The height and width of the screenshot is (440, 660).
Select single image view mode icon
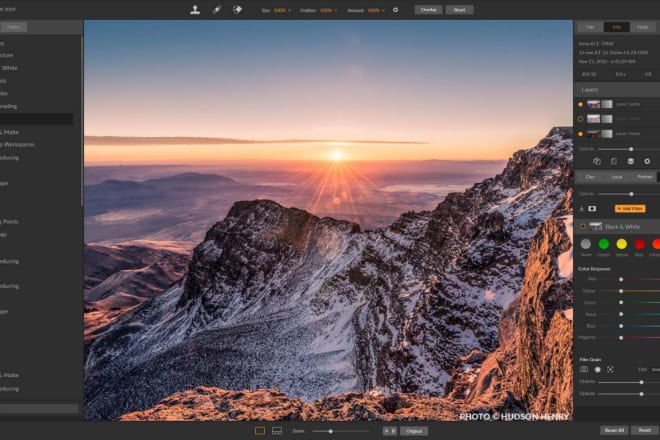pyautogui.click(x=260, y=431)
